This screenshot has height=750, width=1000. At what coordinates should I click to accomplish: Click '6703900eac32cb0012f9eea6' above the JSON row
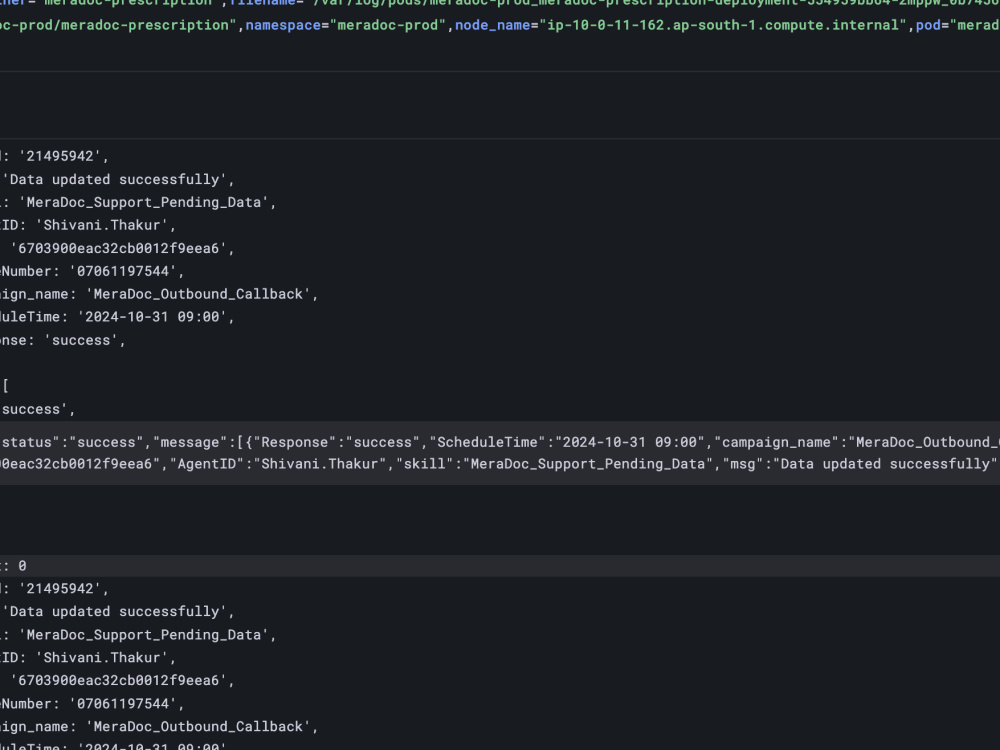tap(119, 248)
